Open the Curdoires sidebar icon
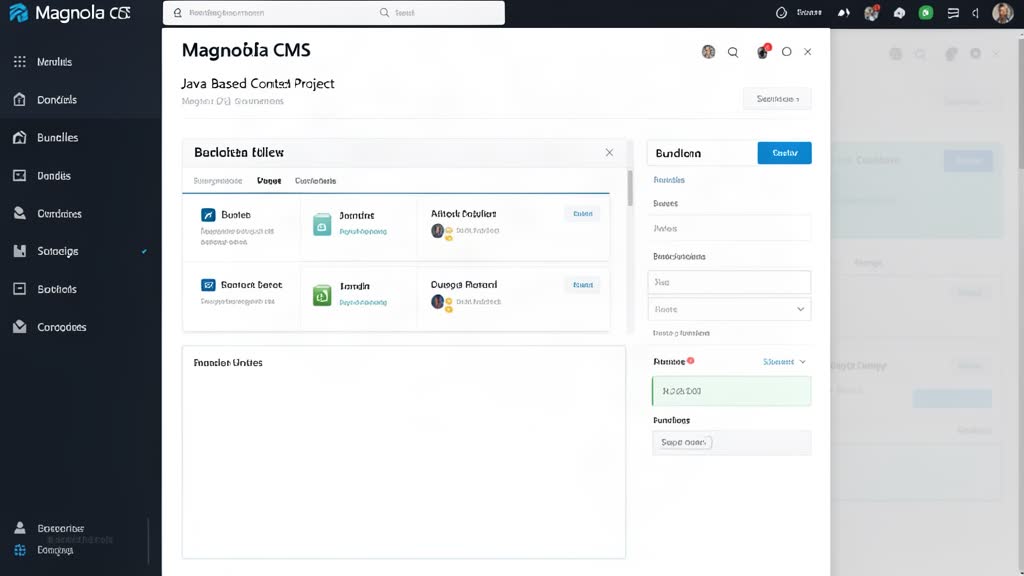 tap(20, 213)
